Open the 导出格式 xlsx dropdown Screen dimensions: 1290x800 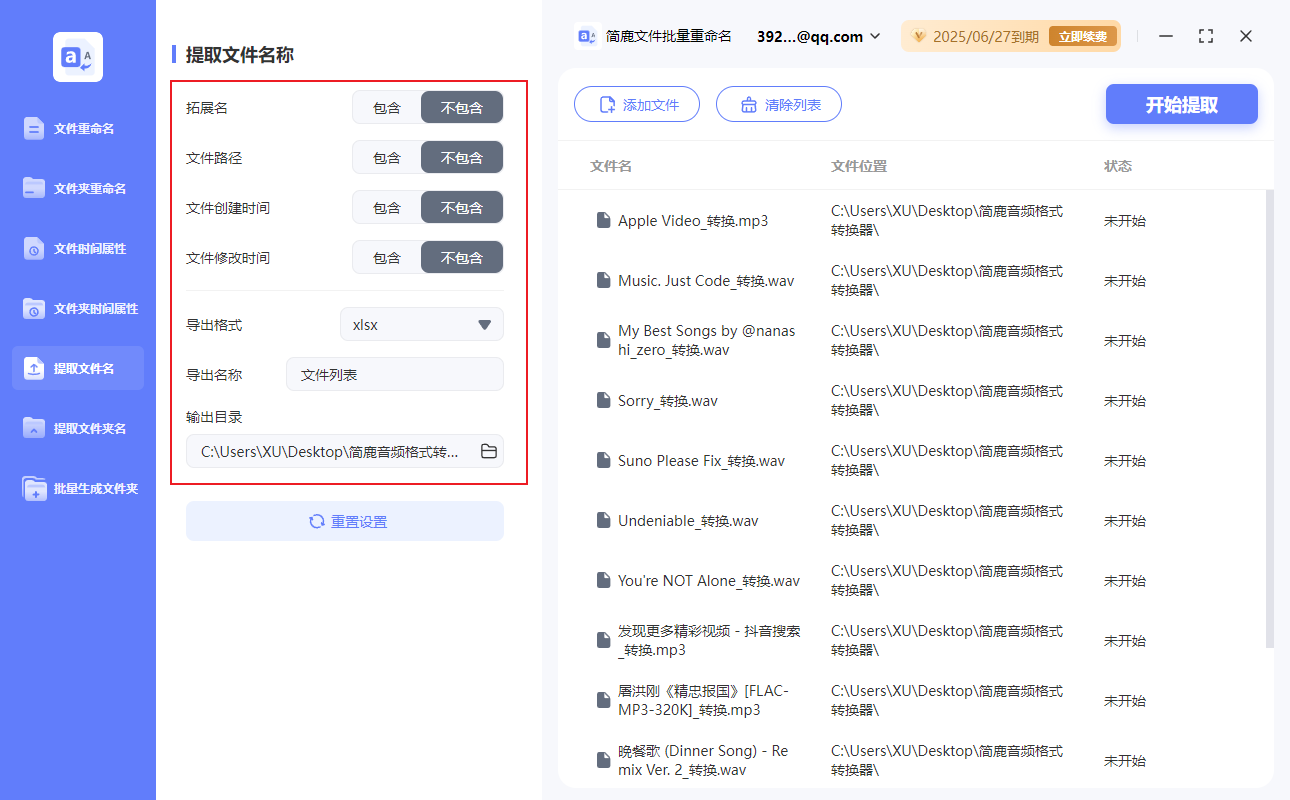click(421, 324)
